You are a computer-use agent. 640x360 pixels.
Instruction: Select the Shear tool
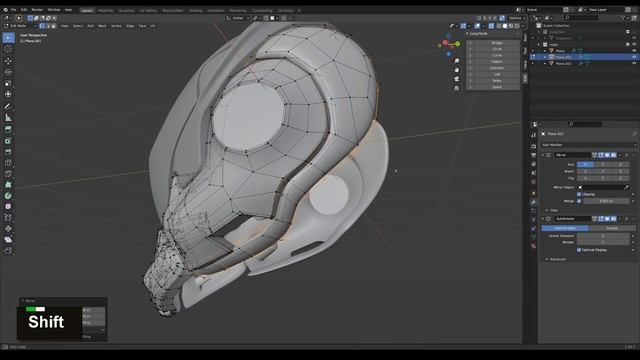pyautogui.click(x=8, y=240)
